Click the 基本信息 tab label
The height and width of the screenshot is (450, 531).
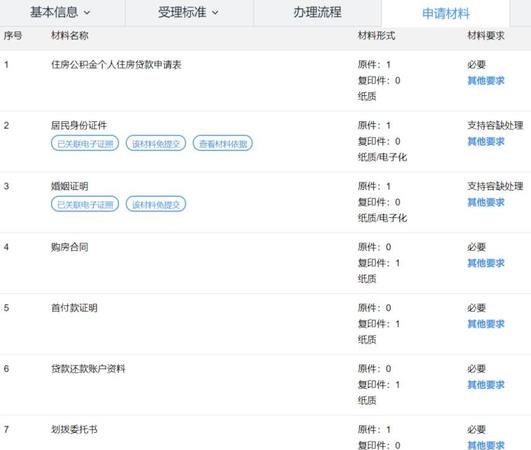54,13
